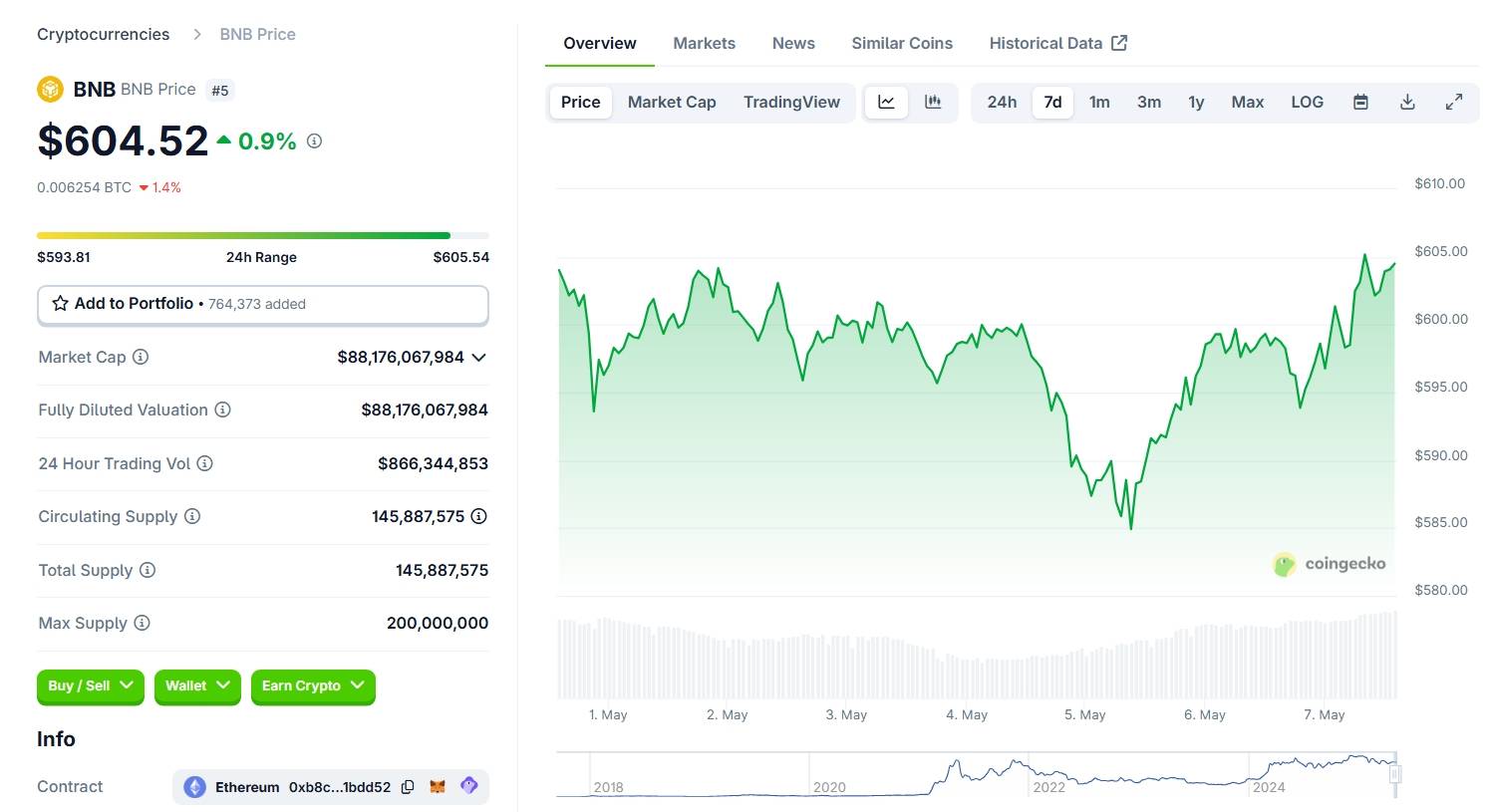Click the 24h Range progress bar
1489x812 pixels.
click(263, 235)
